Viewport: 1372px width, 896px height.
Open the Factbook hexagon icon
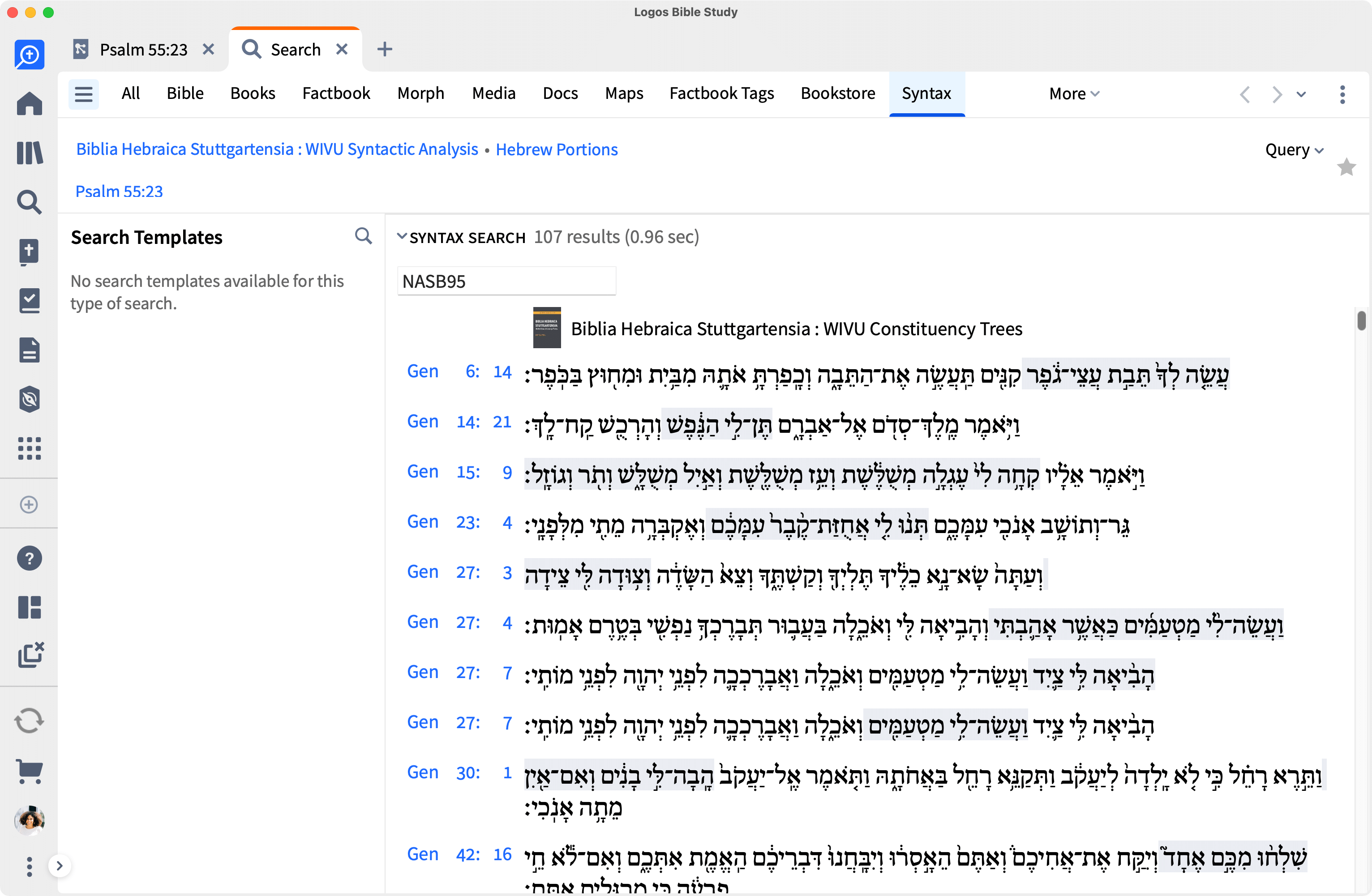coord(30,399)
